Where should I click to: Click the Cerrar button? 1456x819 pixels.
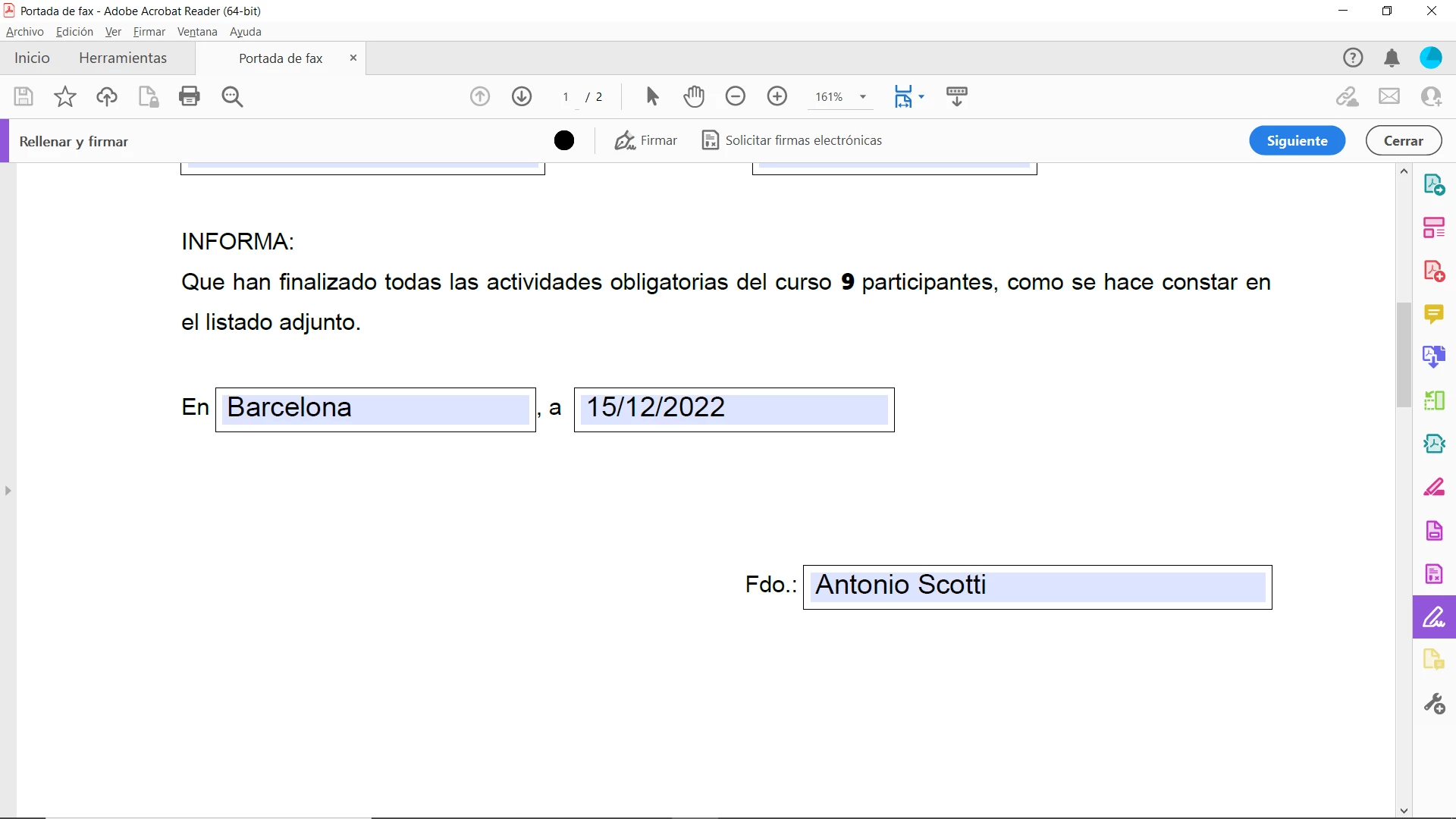click(1403, 140)
